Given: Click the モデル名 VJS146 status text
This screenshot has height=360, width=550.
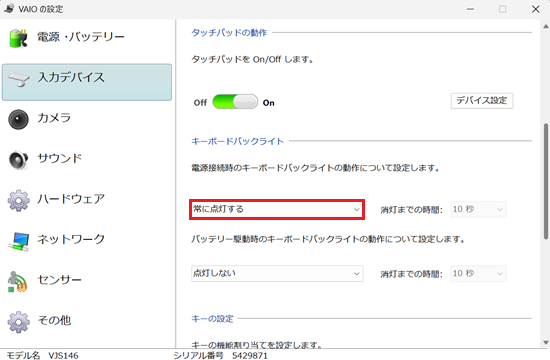Looking at the screenshot, I should [42, 355].
